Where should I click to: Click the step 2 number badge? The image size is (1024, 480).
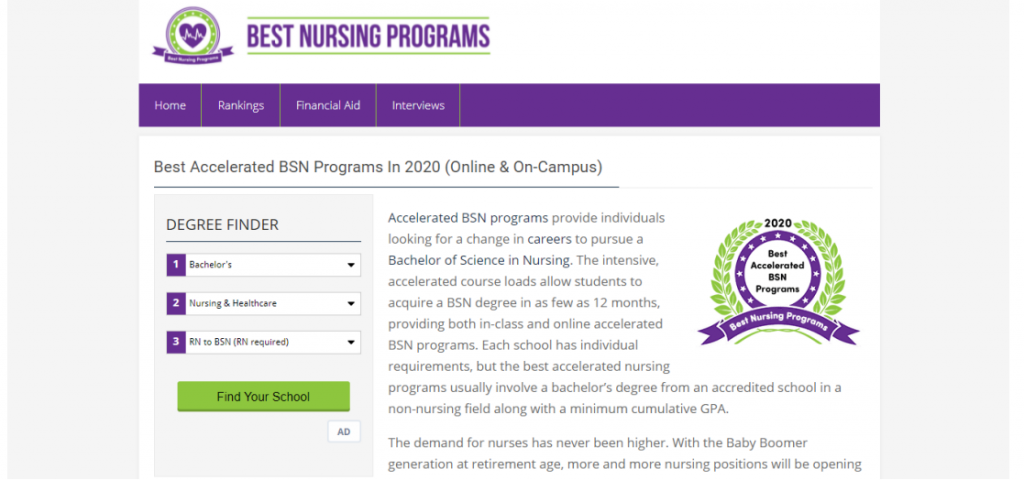point(175,303)
